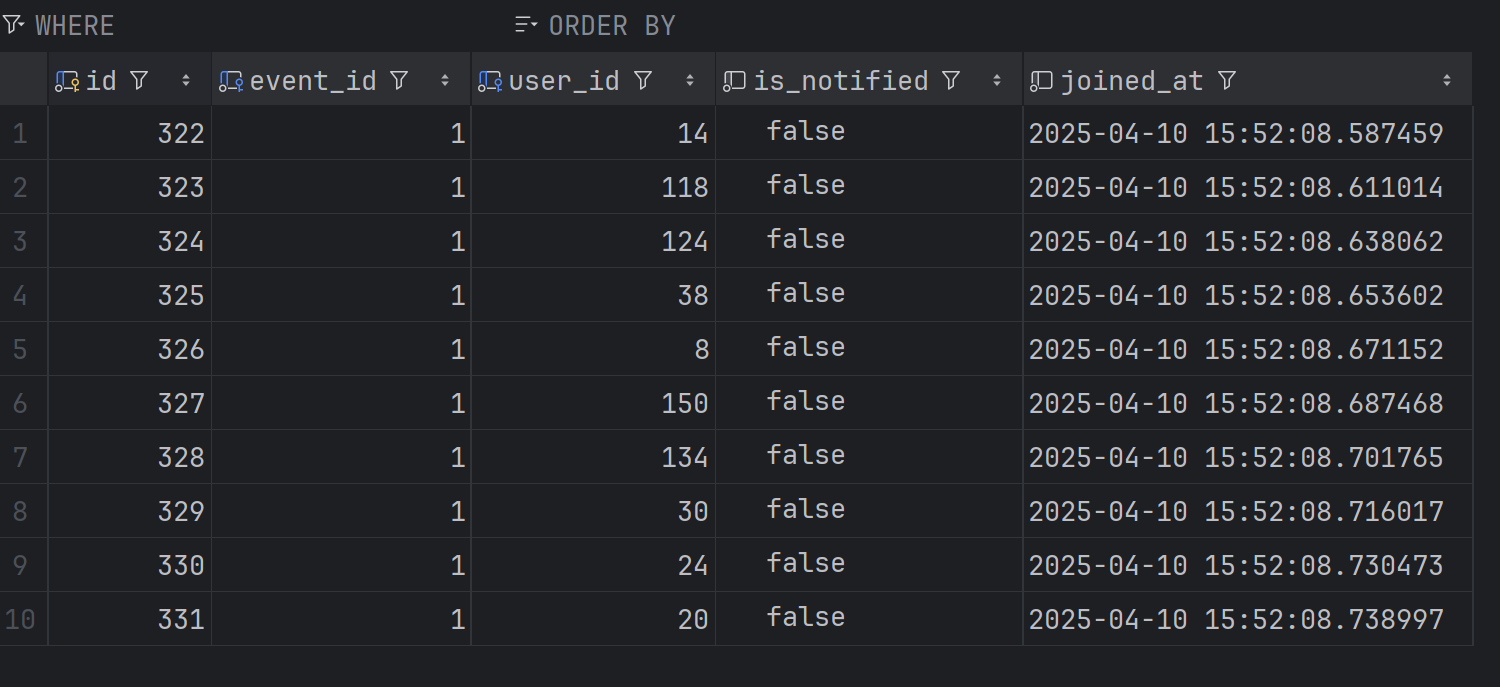Click the user_id cell 14

tap(594, 133)
